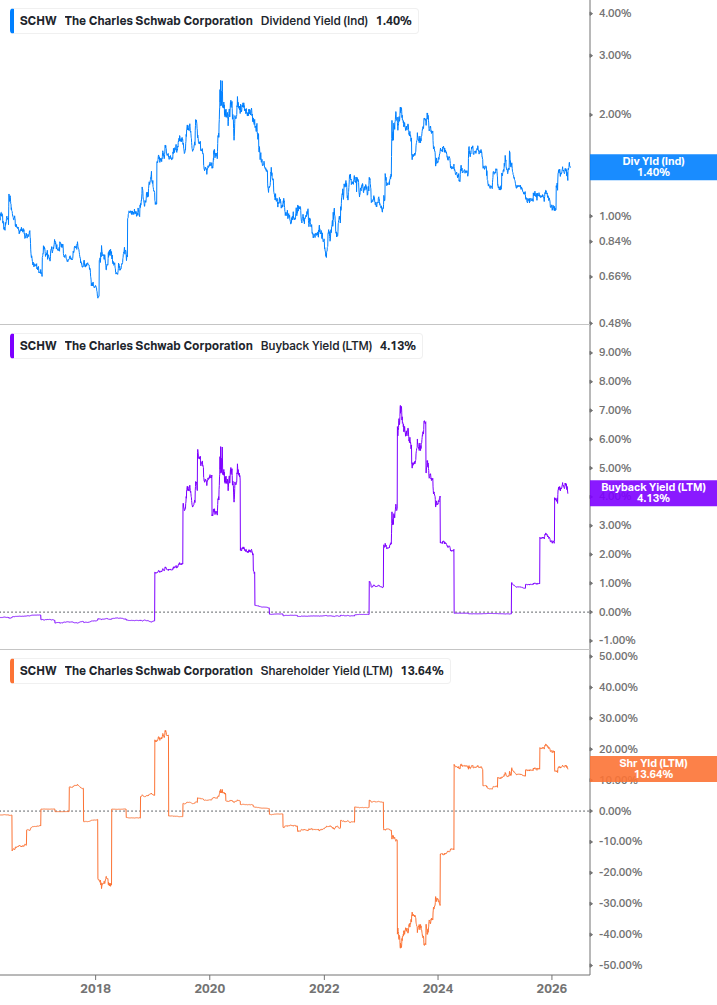The image size is (717, 1005).
Task: Click the 2024 label on the time axis
Action: tap(438, 988)
